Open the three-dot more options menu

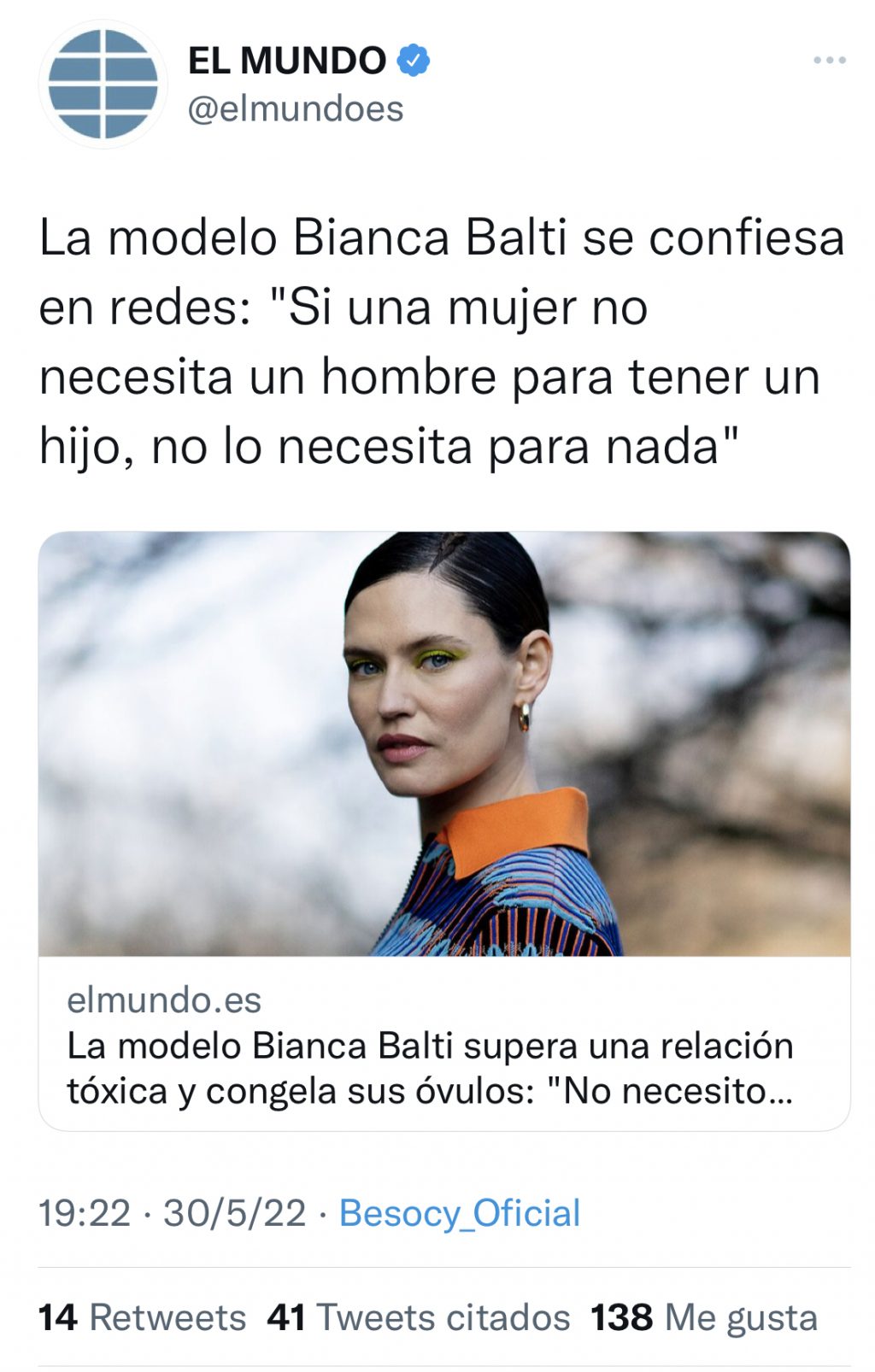[829, 60]
